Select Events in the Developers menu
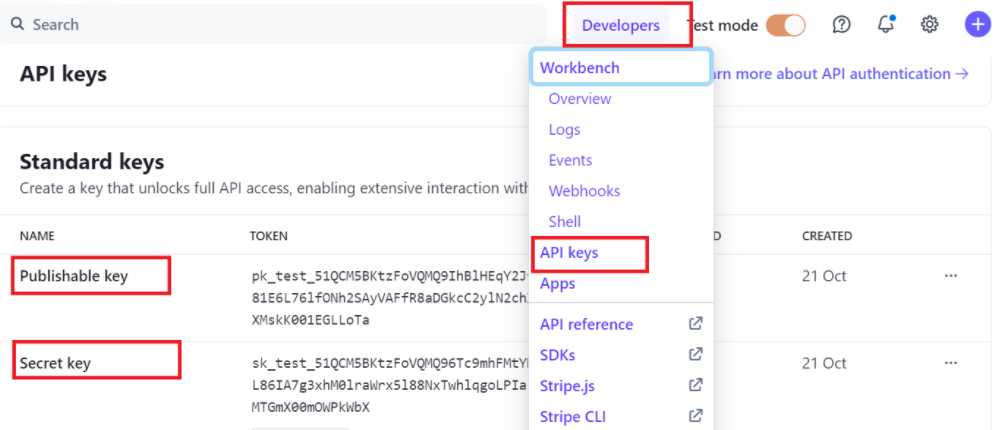The height and width of the screenshot is (430, 997). (570, 160)
